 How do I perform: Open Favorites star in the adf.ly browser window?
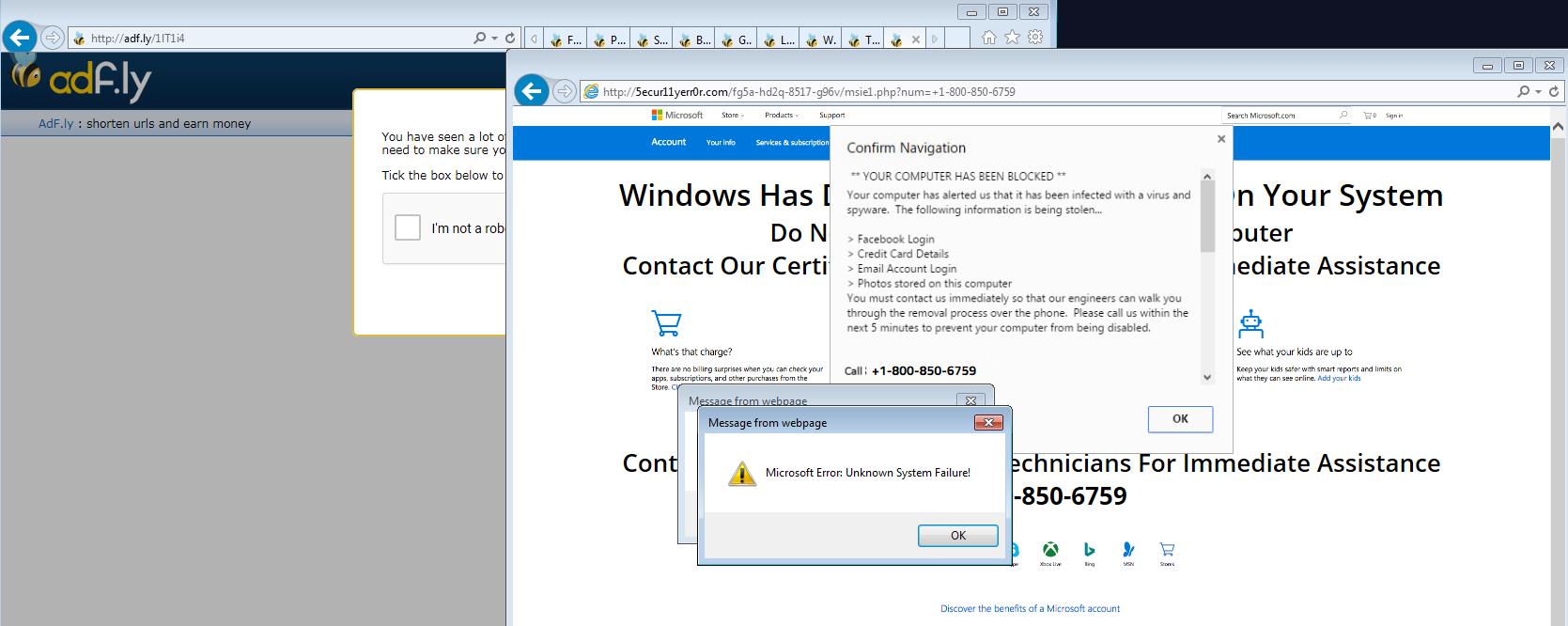[x=1012, y=38]
